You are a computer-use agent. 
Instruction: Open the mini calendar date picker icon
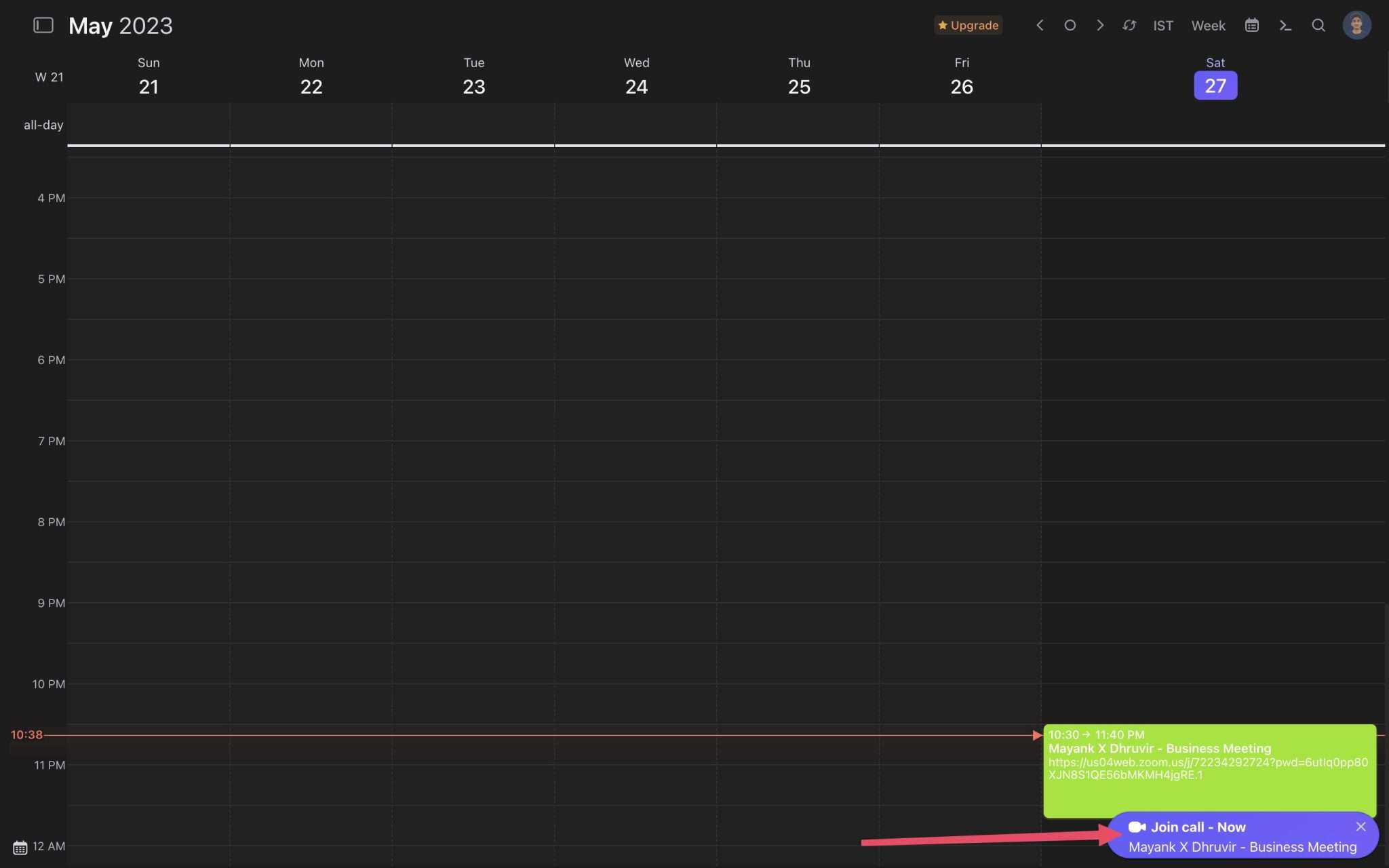click(1252, 25)
